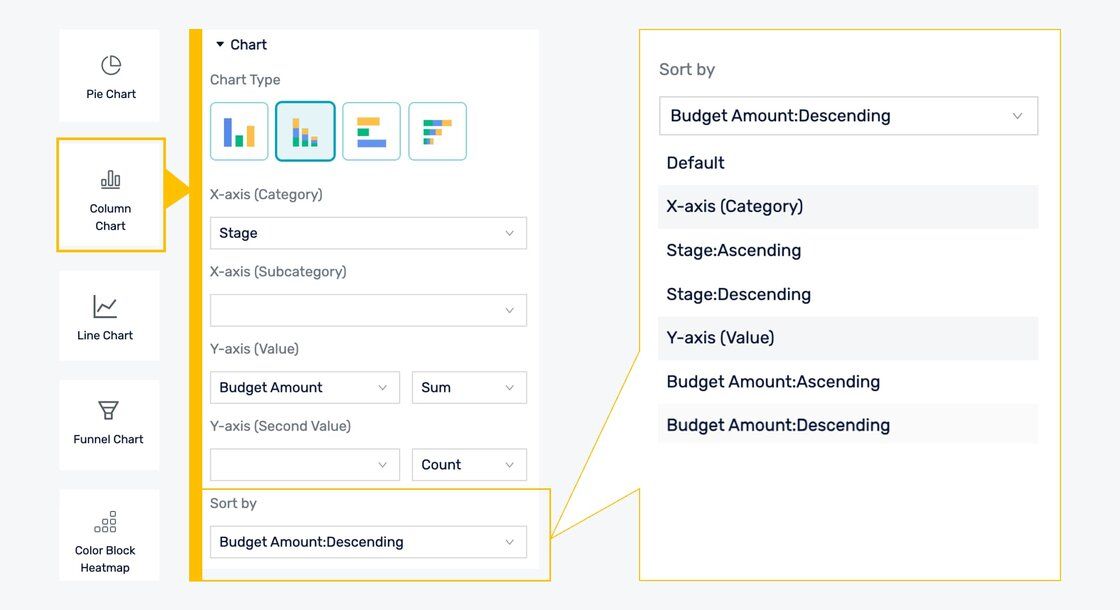This screenshot has height=610, width=1120.
Task: Click the Y-axis (Second Value) label
Action: point(280,426)
